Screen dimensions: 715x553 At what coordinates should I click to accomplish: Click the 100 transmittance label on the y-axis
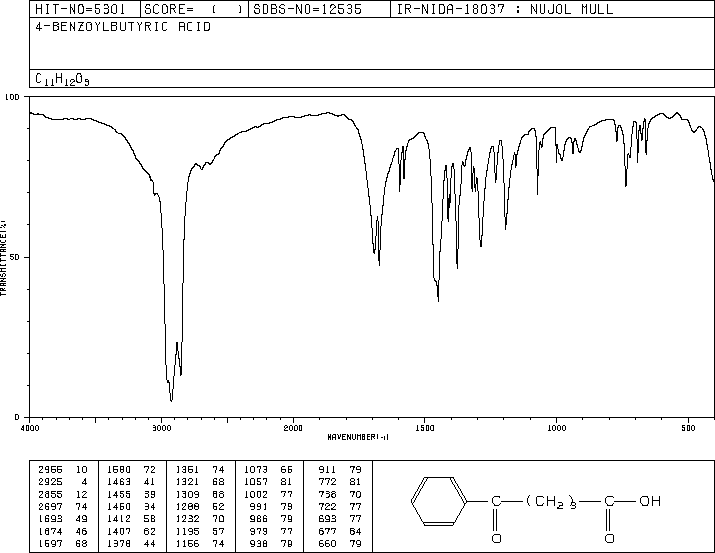tap(12, 97)
